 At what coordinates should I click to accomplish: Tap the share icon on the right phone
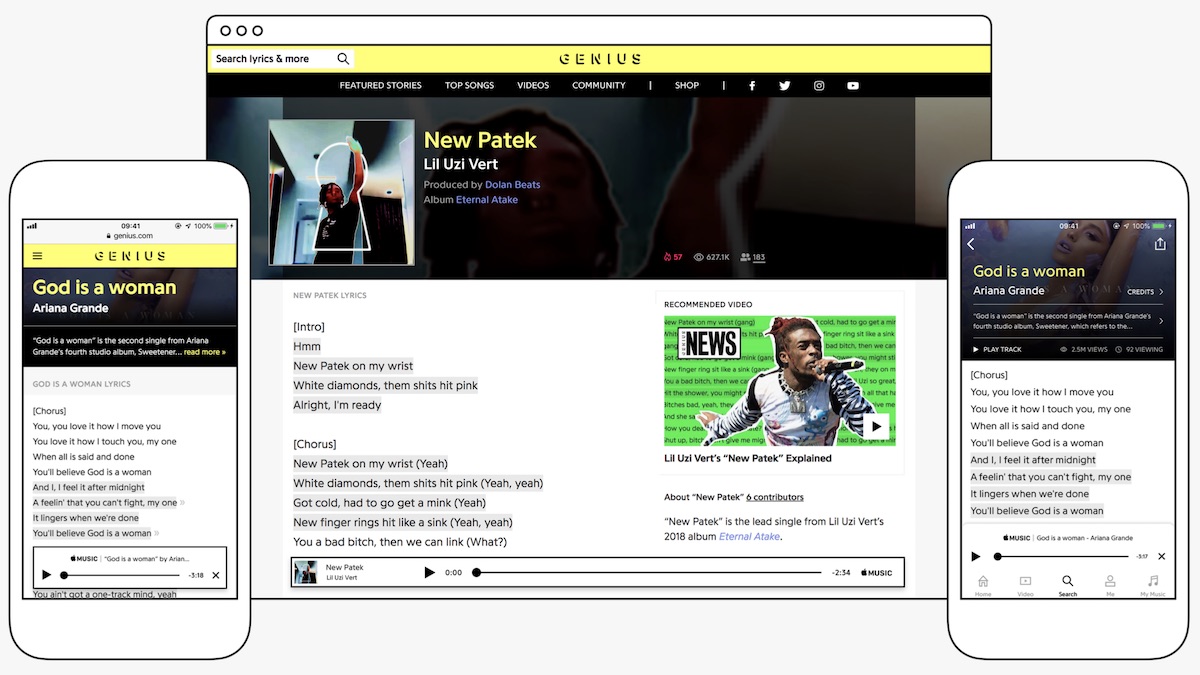(x=1160, y=243)
